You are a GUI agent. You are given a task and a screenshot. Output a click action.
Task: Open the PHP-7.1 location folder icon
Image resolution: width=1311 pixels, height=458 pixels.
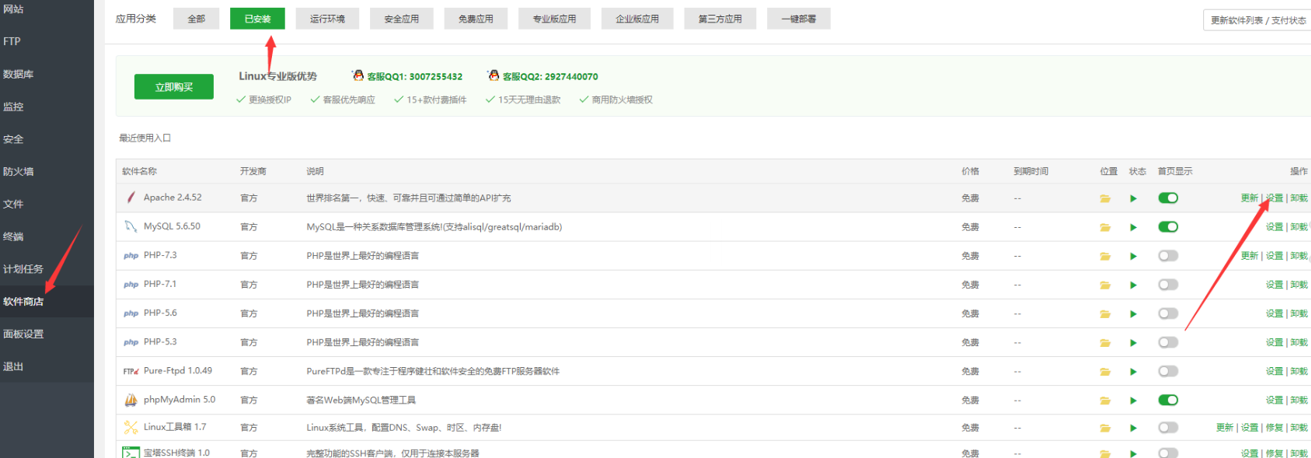[x=1105, y=285]
